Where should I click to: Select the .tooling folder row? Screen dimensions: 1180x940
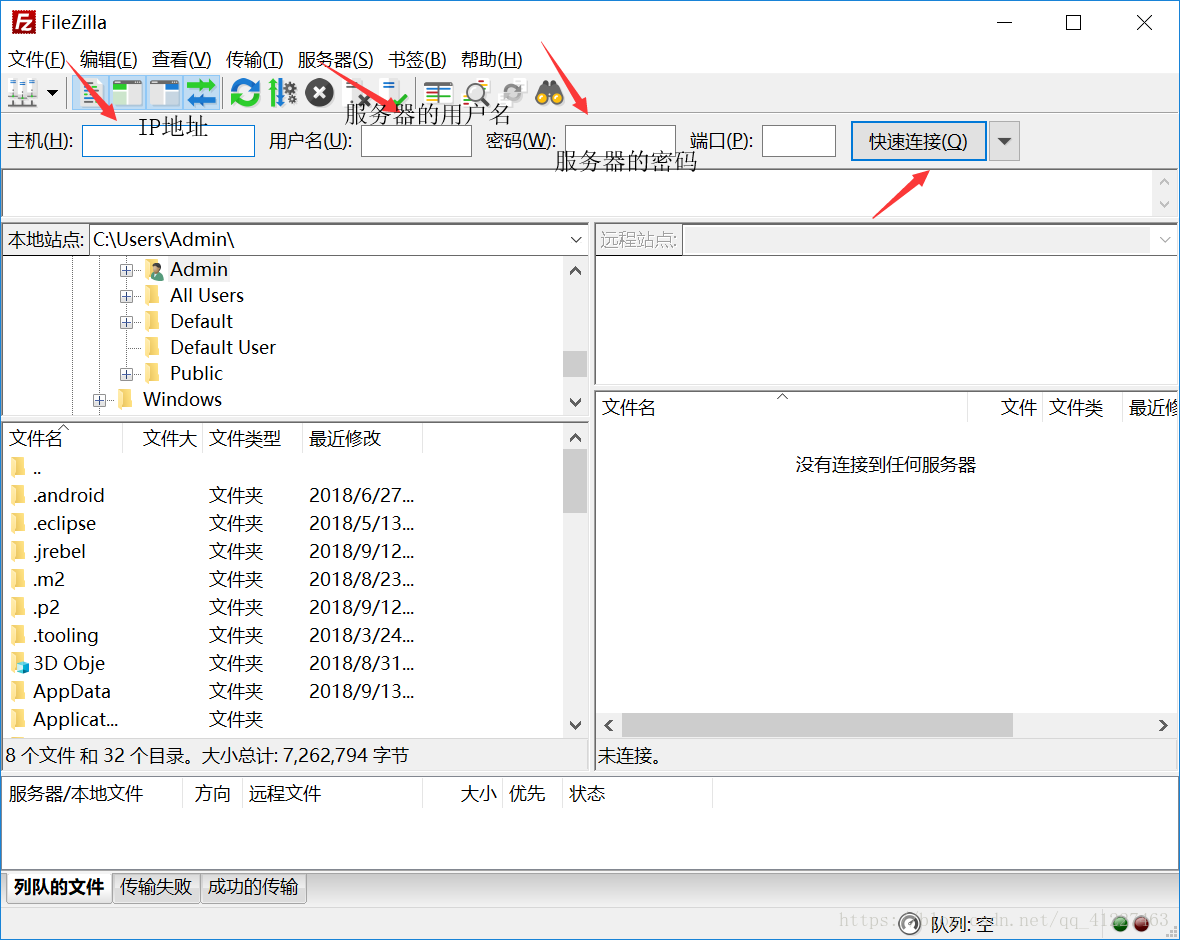(283, 636)
